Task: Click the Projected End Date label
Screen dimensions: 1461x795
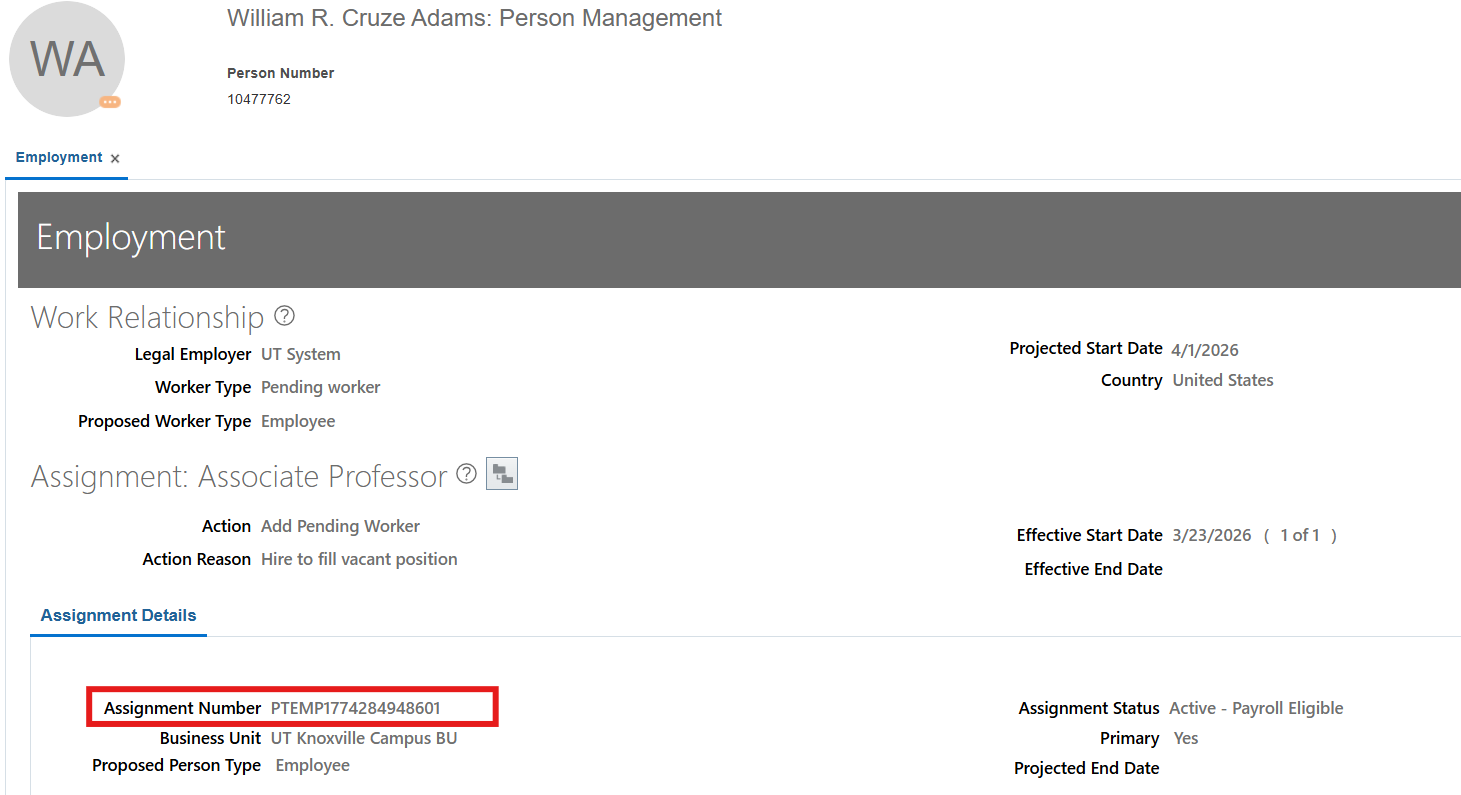Action: [1087, 768]
